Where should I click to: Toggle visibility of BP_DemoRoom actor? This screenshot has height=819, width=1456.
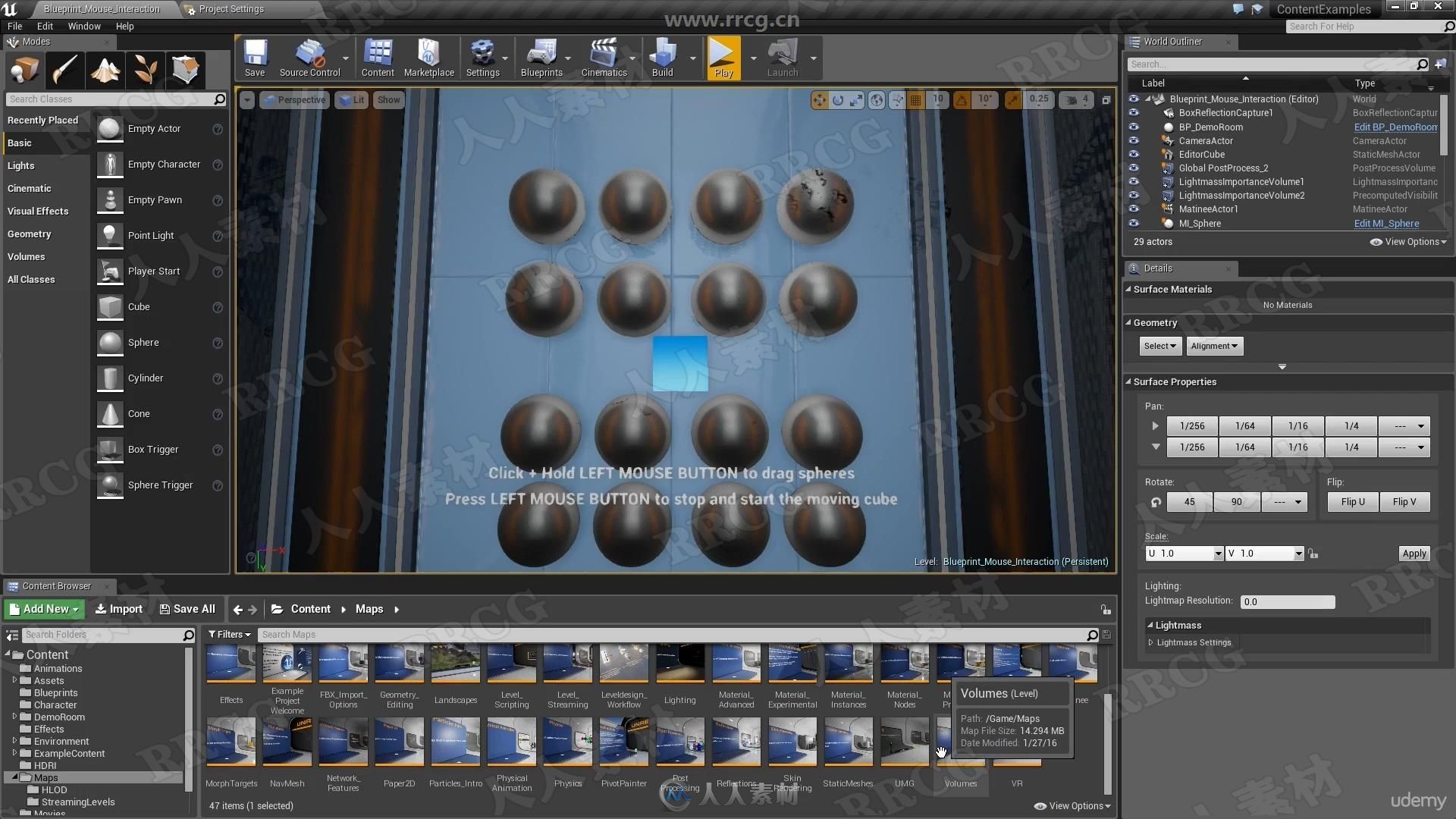[x=1134, y=126]
